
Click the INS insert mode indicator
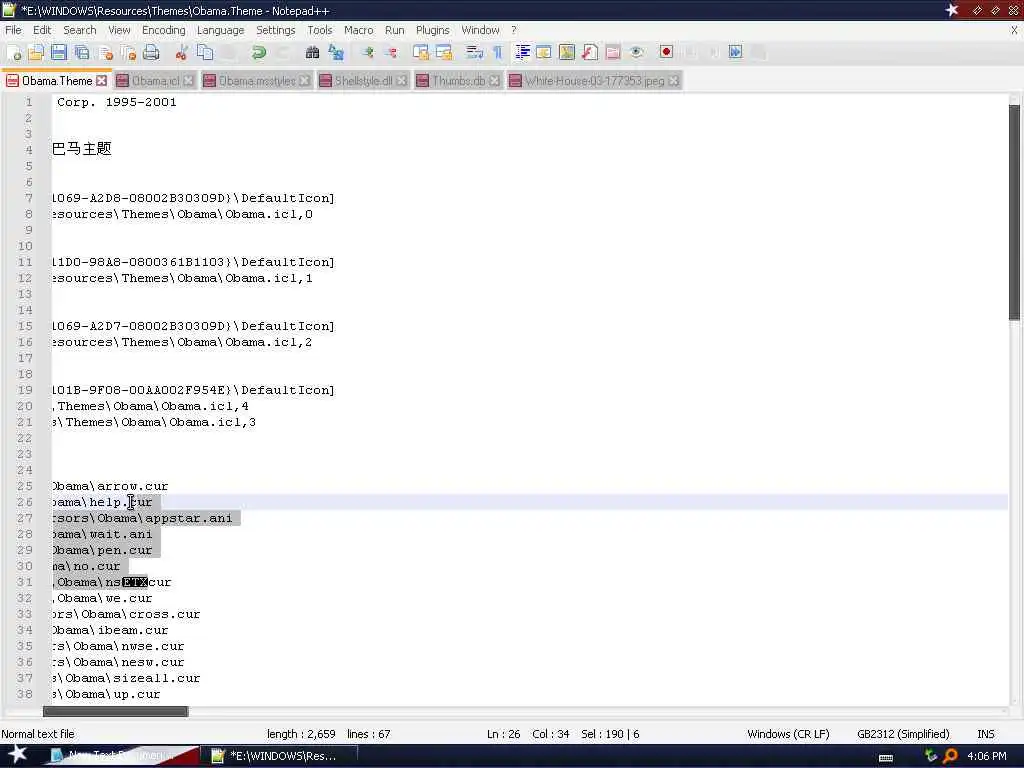click(985, 734)
